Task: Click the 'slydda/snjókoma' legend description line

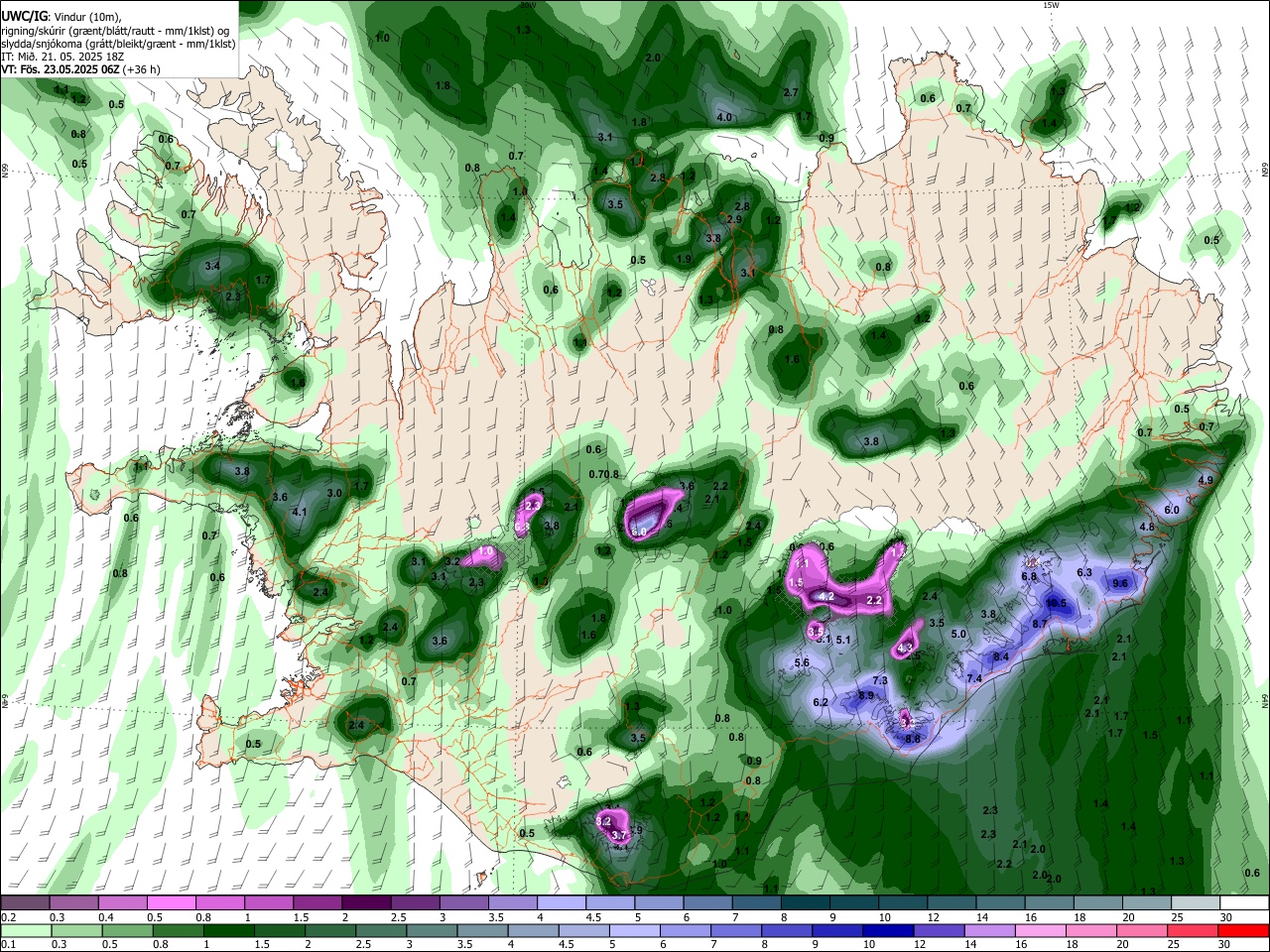Action: 118,44
